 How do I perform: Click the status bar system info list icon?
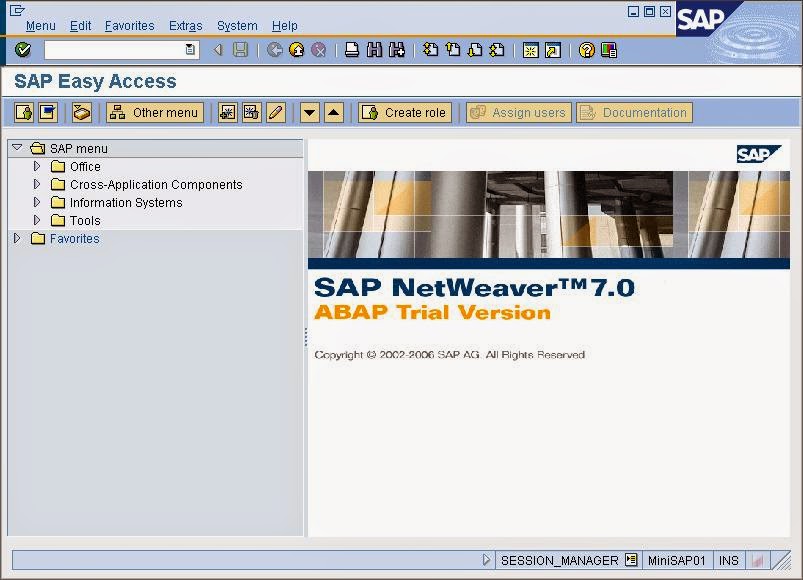tap(631, 560)
